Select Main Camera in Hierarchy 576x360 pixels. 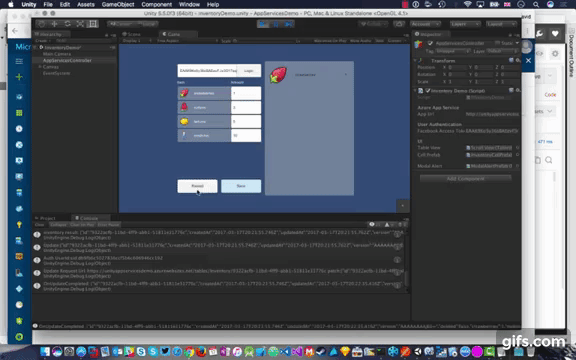pos(57,54)
